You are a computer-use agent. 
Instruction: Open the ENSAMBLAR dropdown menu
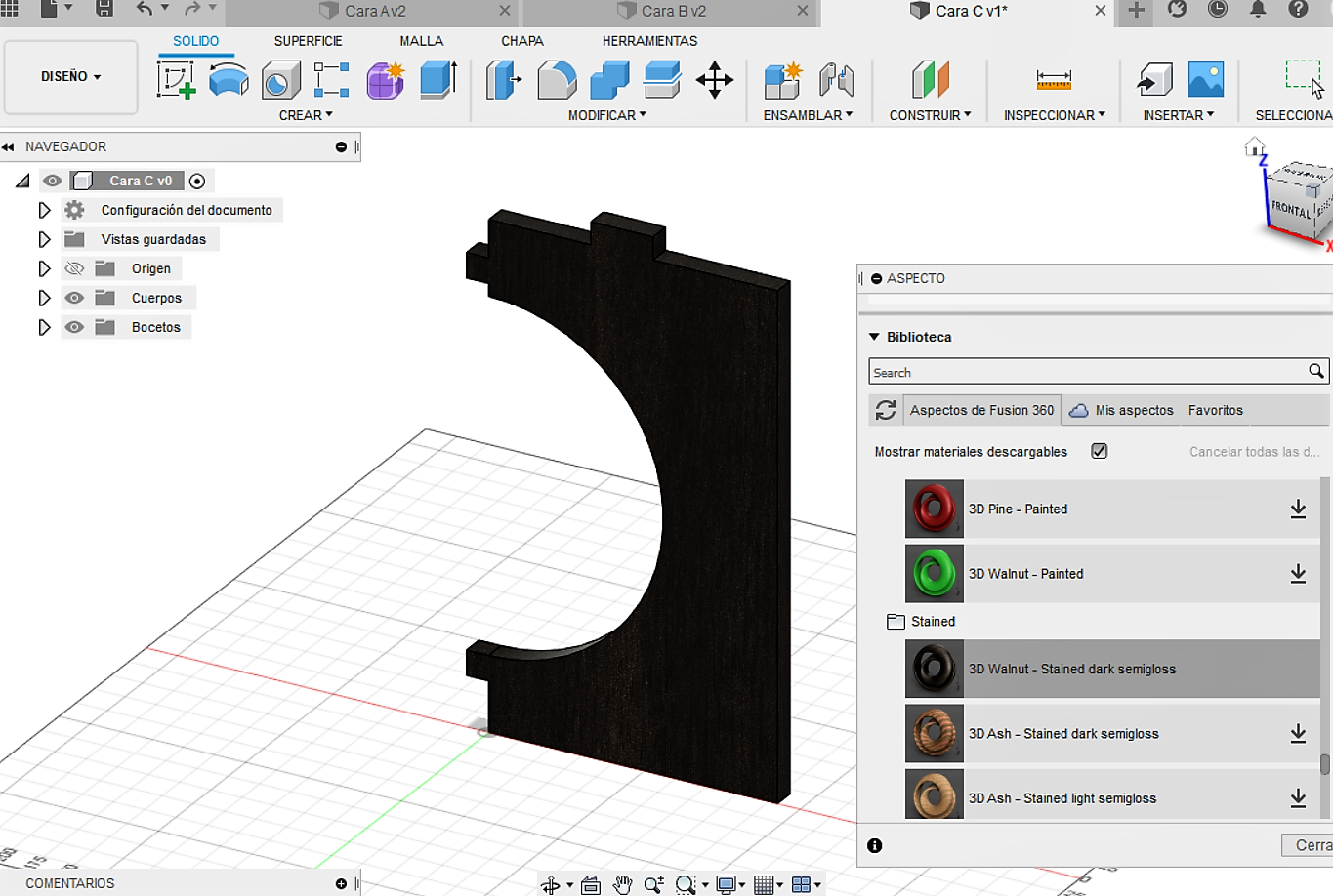(x=808, y=115)
